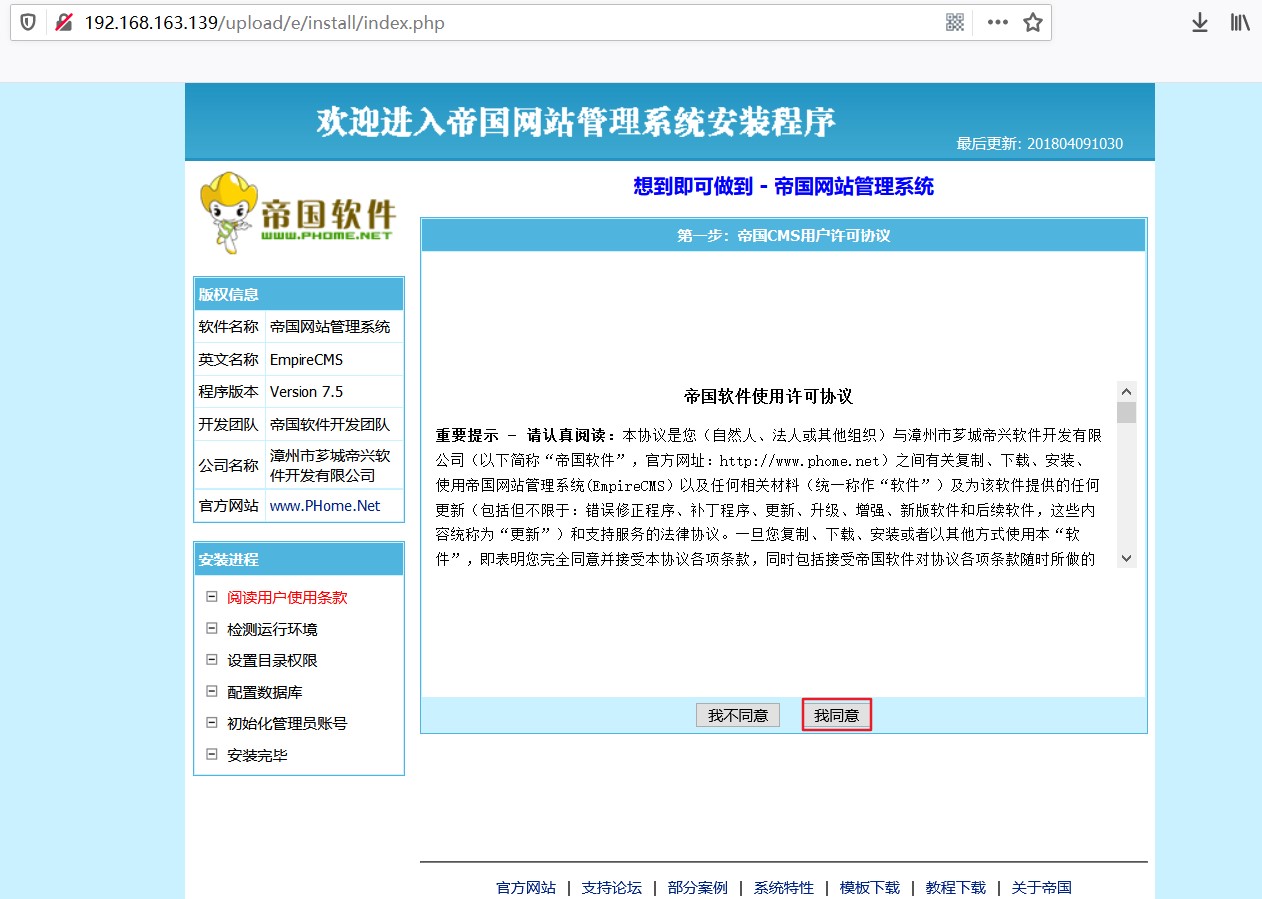Click the license scrollbar up arrow
Viewport: 1262px width, 899px height.
pyautogui.click(x=1127, y=391)
